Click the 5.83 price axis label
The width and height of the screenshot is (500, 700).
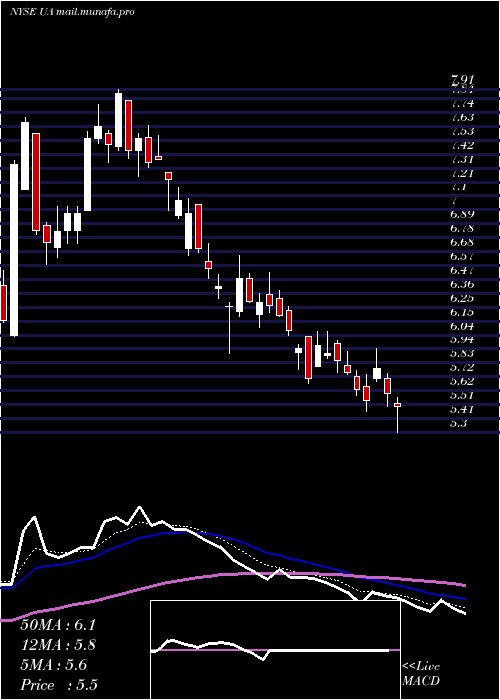[x=462, y=353]
